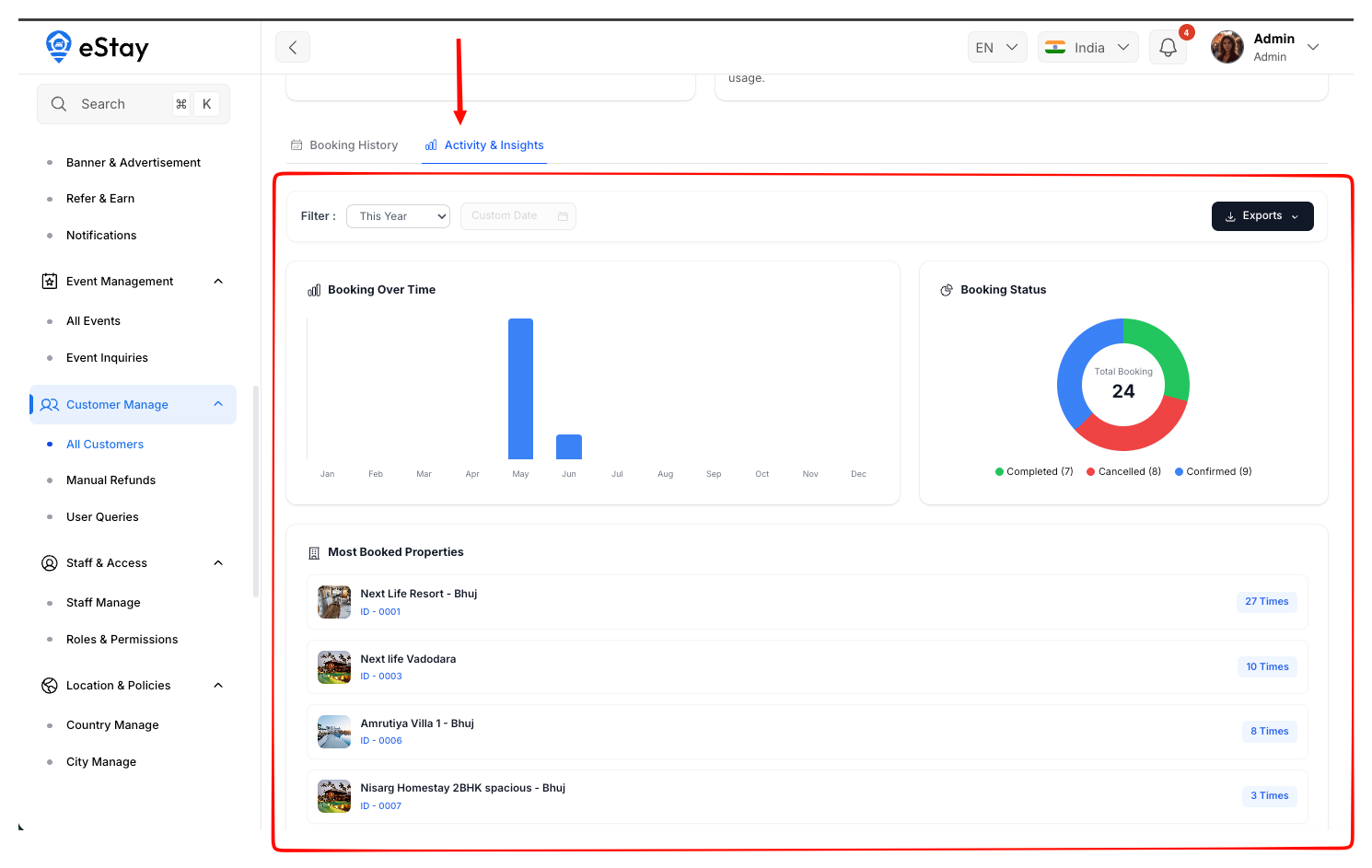Screen dimensions: 1372x868
Task: Click the Custom Date input field
Action: pyautogui.click(x=518, y=216)
